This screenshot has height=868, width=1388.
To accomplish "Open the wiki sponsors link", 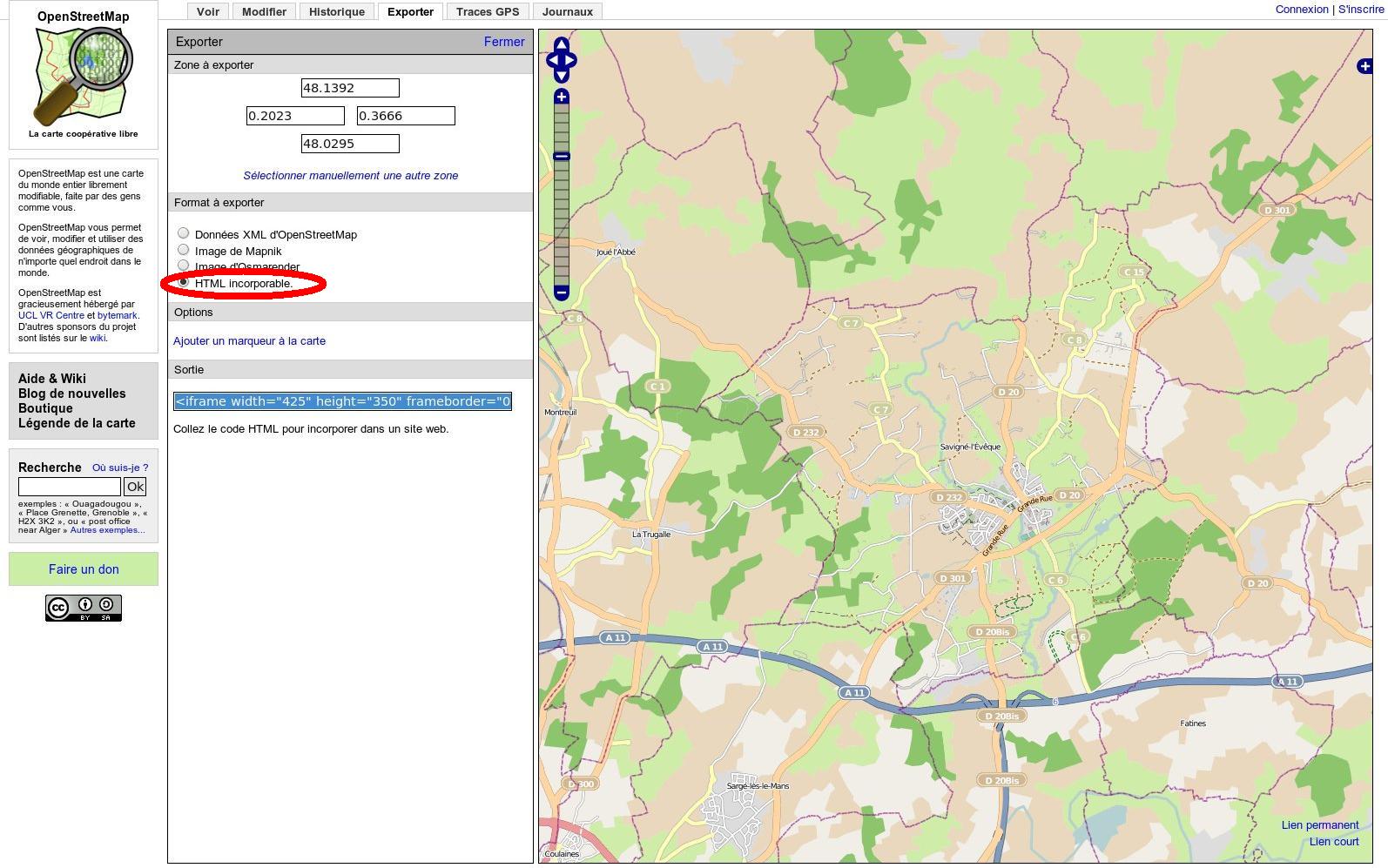I will click(97, 338).
